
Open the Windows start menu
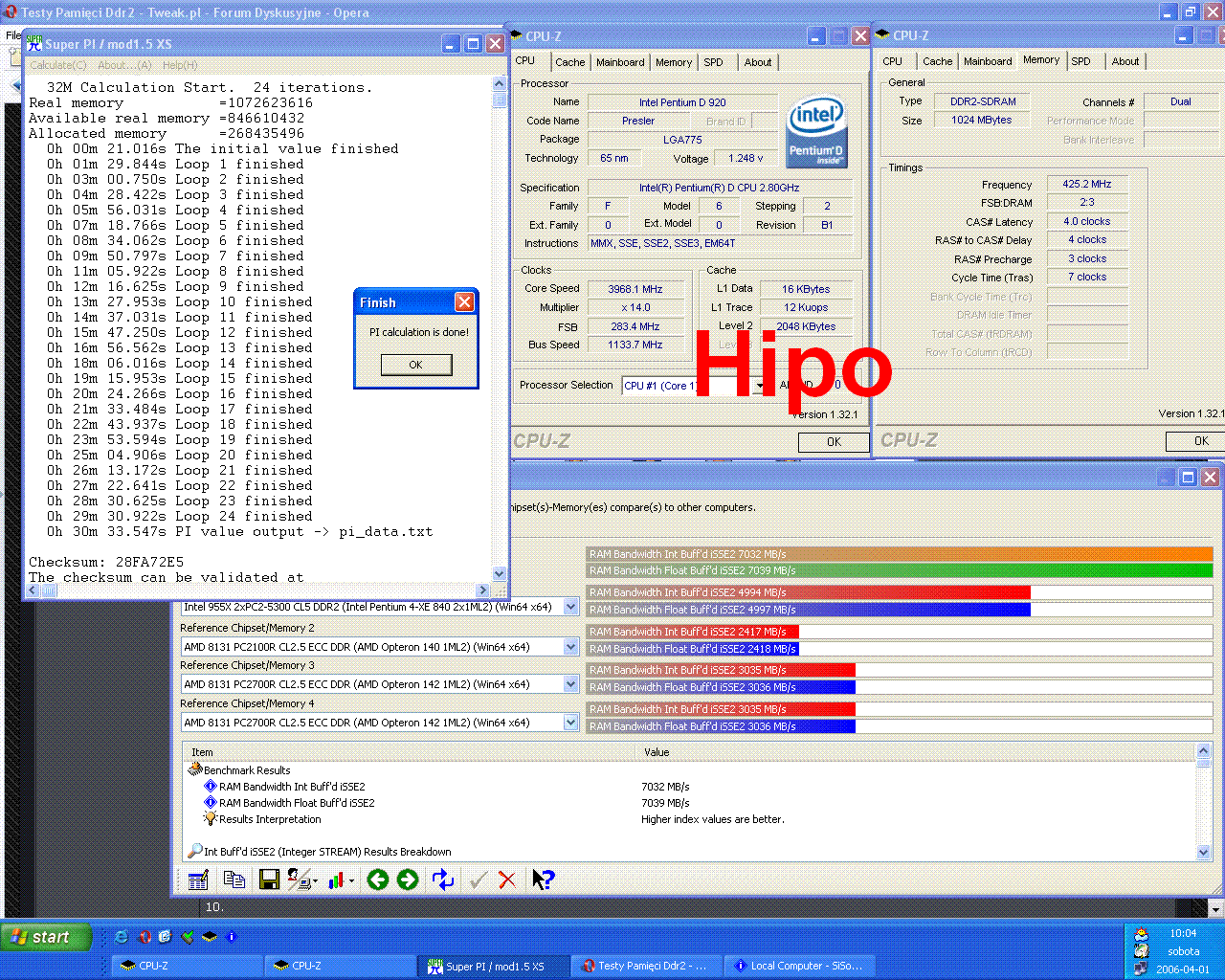pyautogui.click(x=46, y=937)
